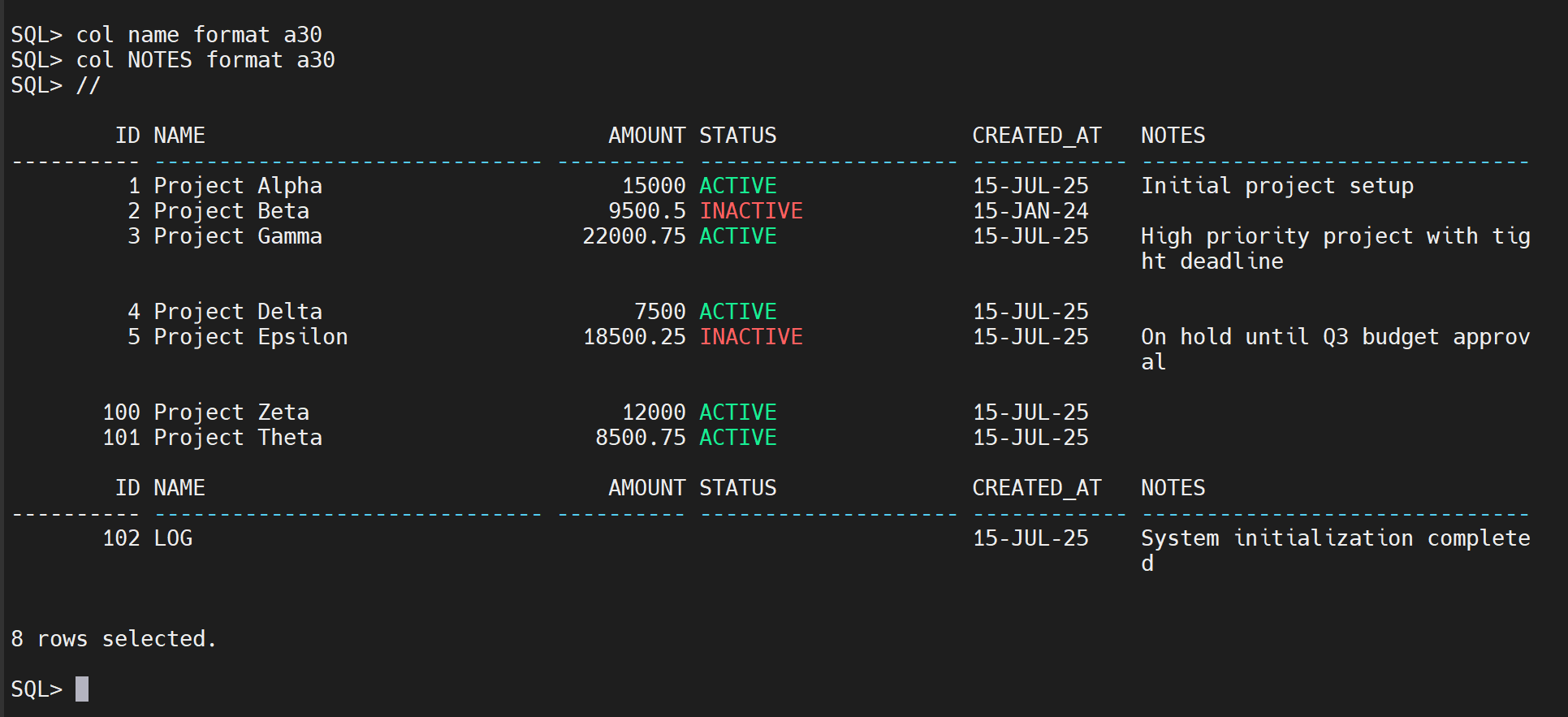The height and width of the screenshot is (717, 1568).
Task: Click the Project Delta name cell
Action: tap(238, 312)
